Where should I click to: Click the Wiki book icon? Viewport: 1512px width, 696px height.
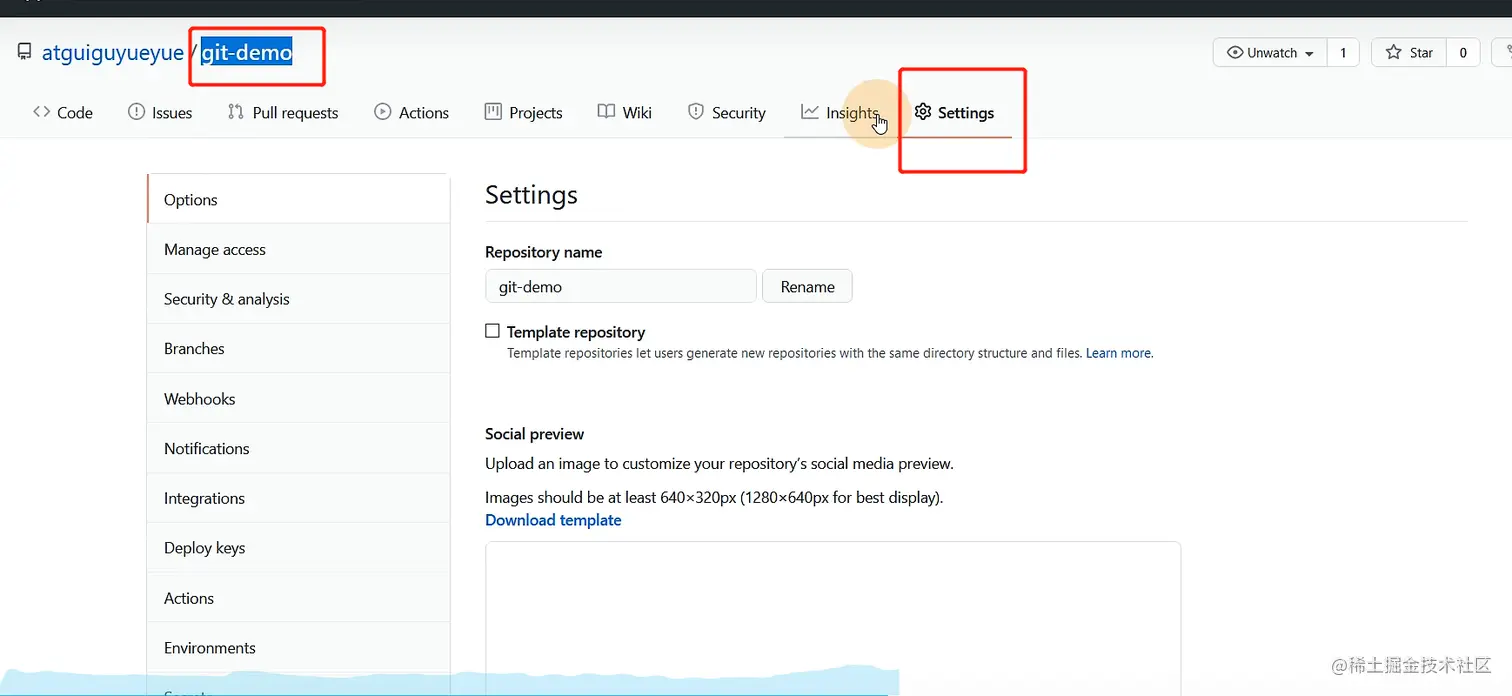coord(606,112)
